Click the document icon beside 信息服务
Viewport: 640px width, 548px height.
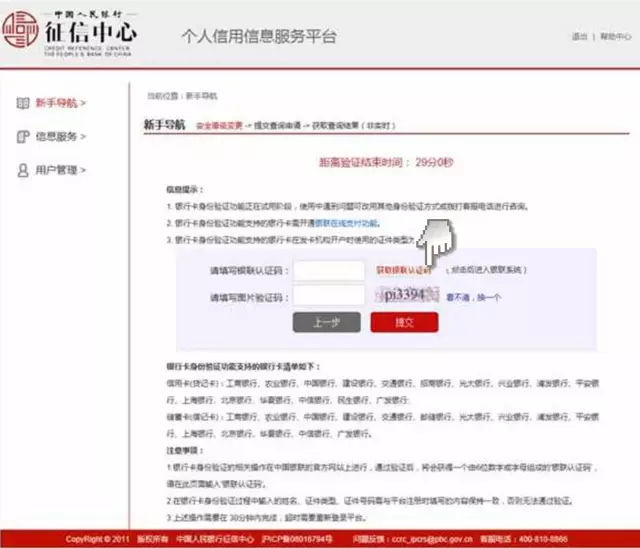point(22,136)
